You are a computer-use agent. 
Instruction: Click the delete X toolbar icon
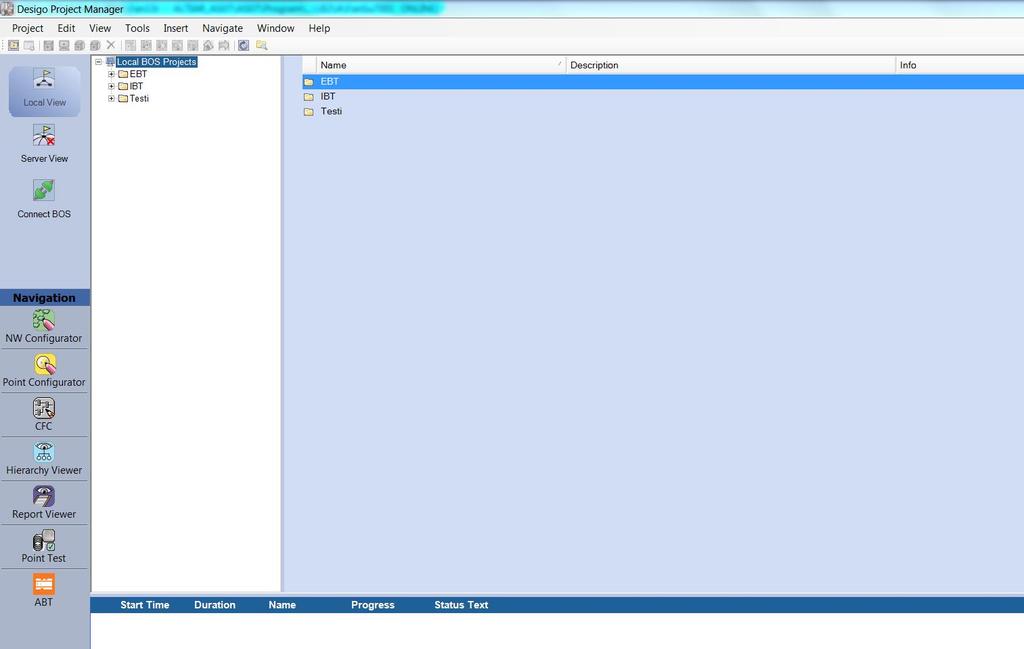click(x=111, y=45)
